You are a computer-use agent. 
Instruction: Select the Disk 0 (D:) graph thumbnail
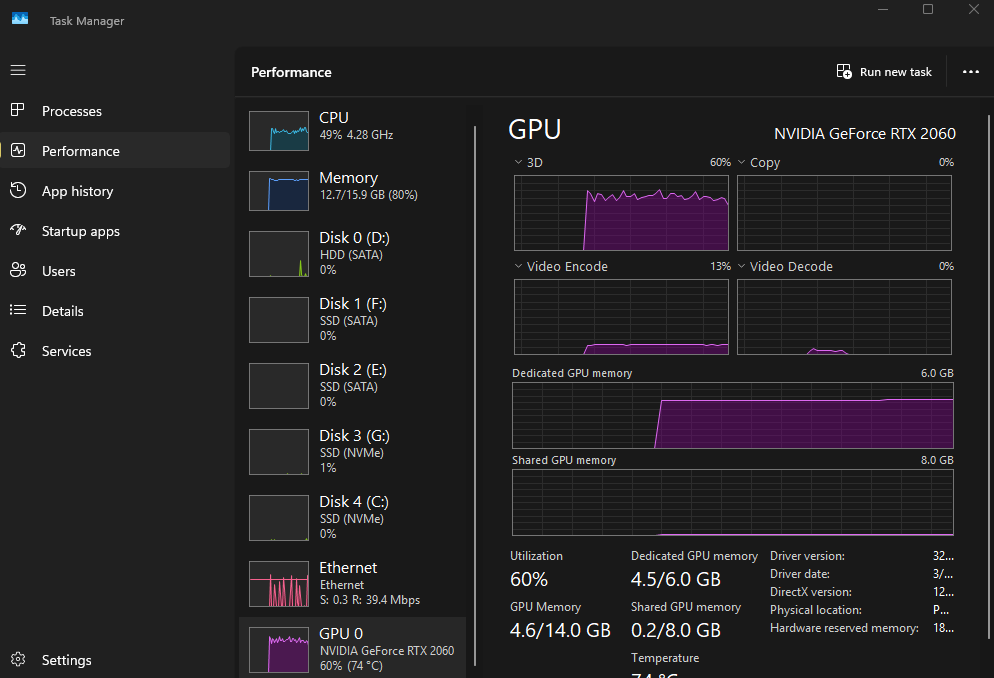279,254
